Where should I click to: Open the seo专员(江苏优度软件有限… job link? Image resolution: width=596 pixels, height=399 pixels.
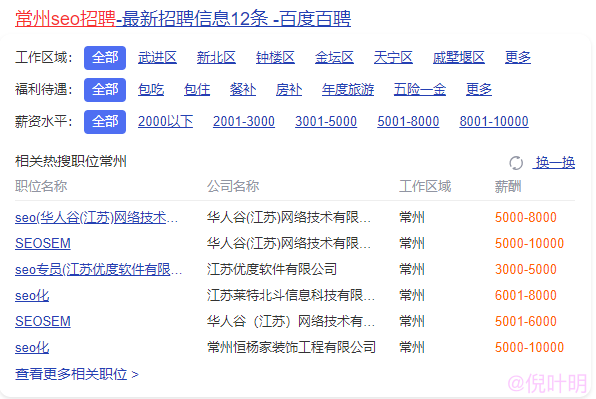[x=98, y=269]
